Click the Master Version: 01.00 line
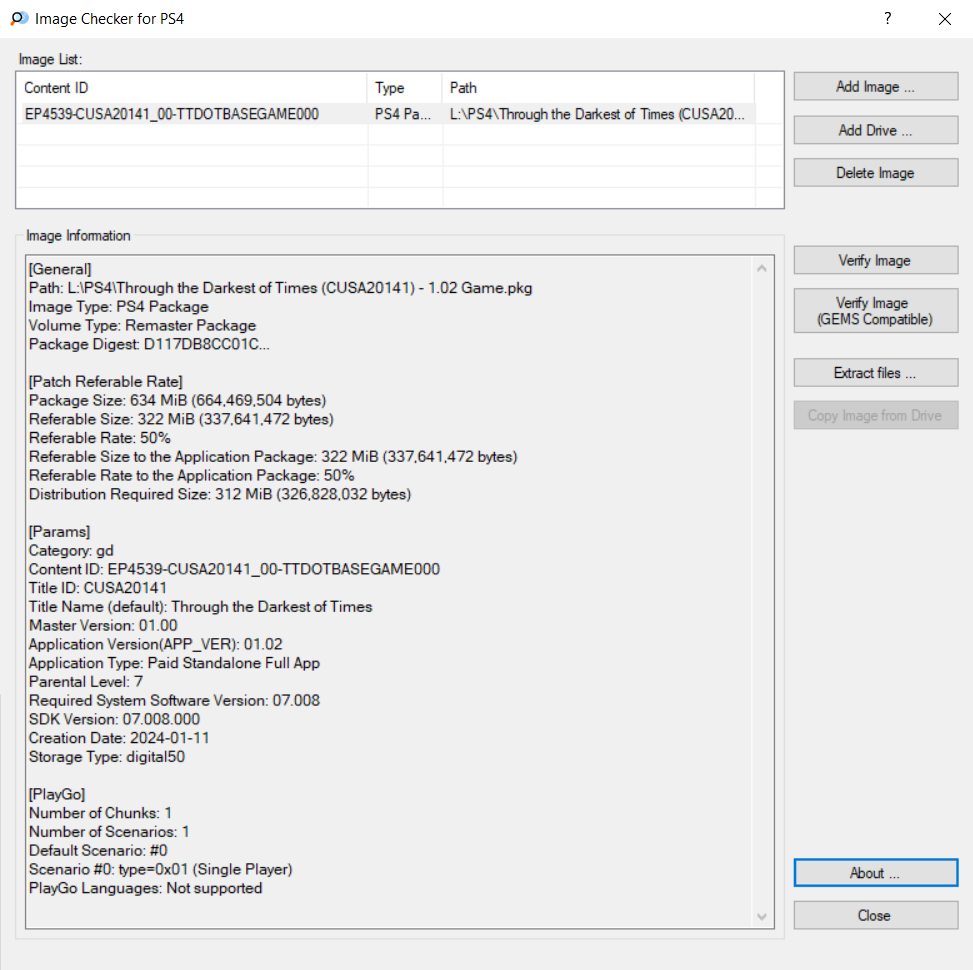Viewport: 973px width, 970px height. [103, 625]
